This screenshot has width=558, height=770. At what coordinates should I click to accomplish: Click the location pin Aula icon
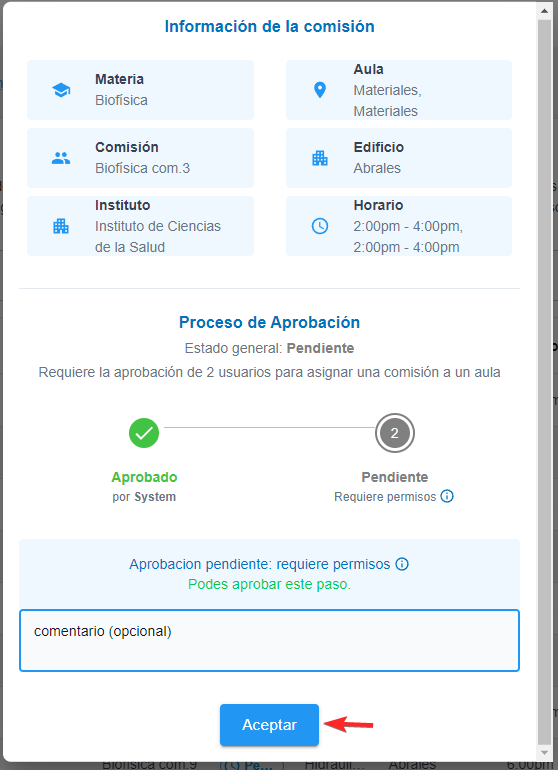(320, 90)
